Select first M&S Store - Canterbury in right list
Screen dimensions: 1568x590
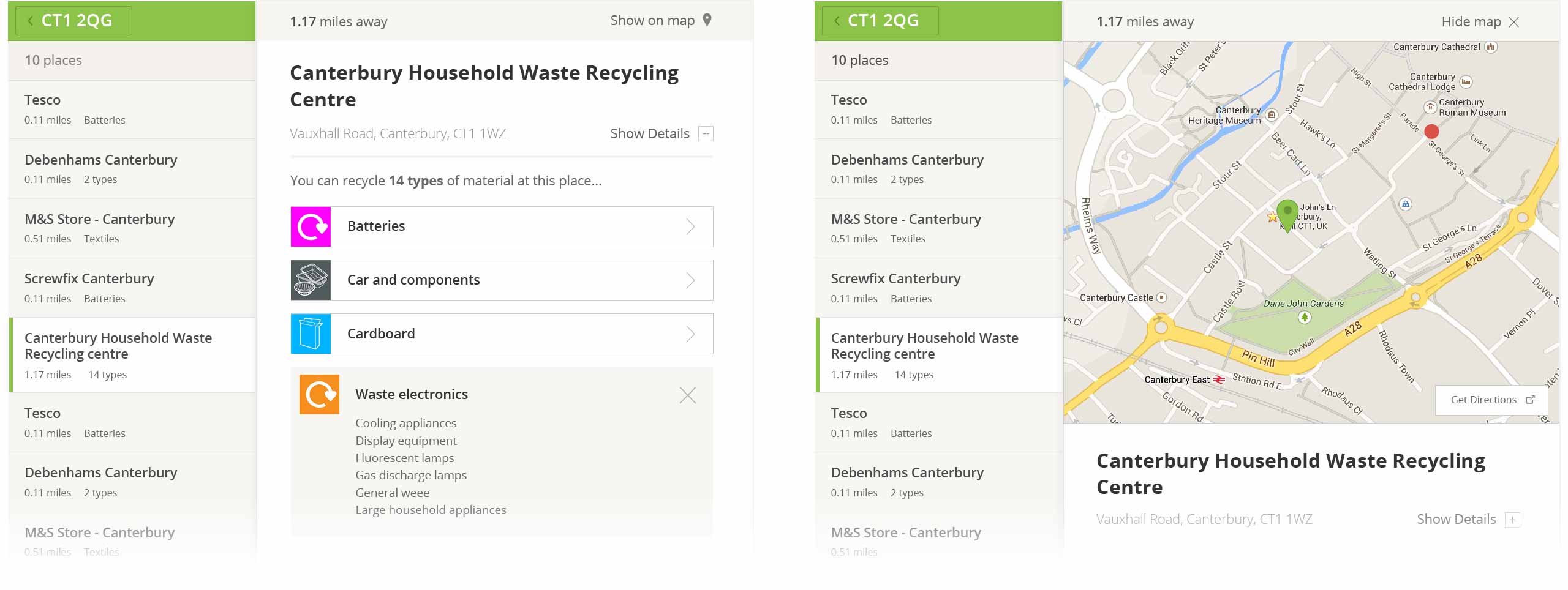[938, 228]
